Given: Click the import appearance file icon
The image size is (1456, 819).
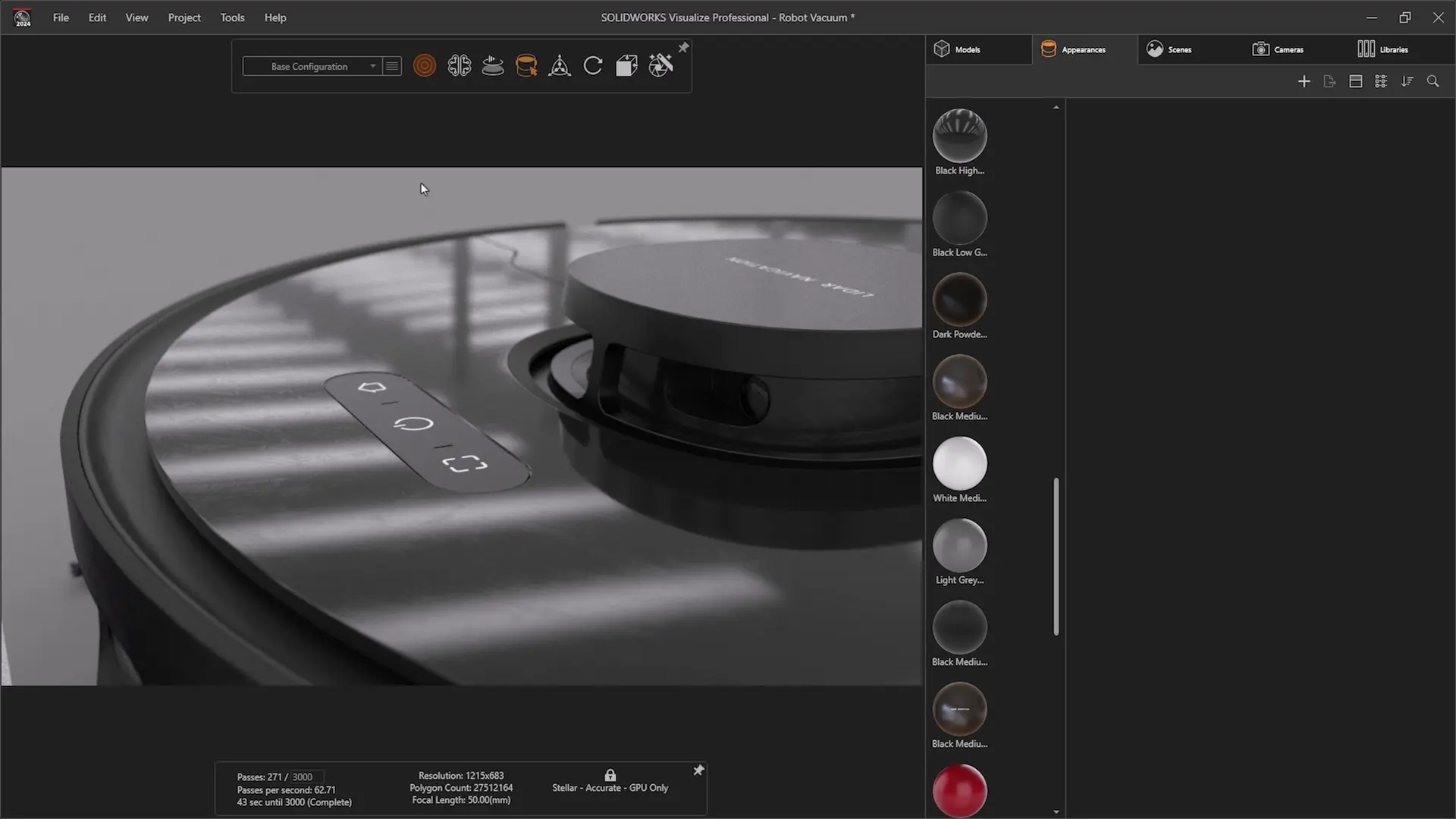Looking at the screenshot, I should tap(1330, 81).
